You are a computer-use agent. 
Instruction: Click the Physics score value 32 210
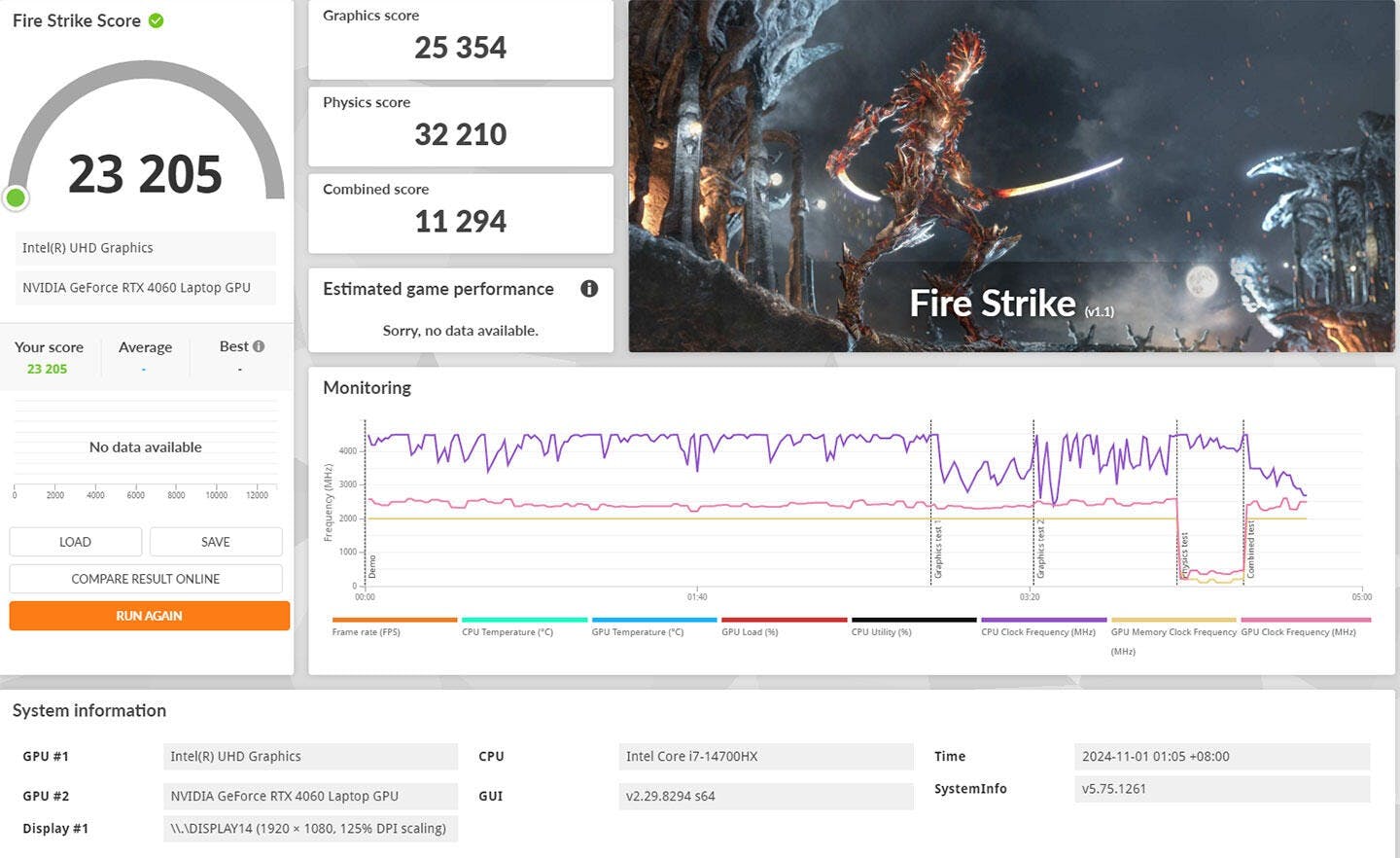tap(461, 134)
